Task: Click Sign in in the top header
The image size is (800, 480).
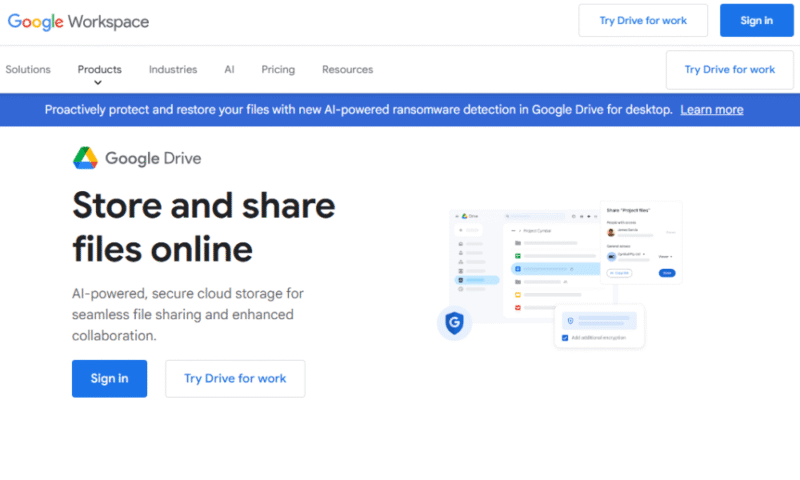Action: tap(757, 20)
